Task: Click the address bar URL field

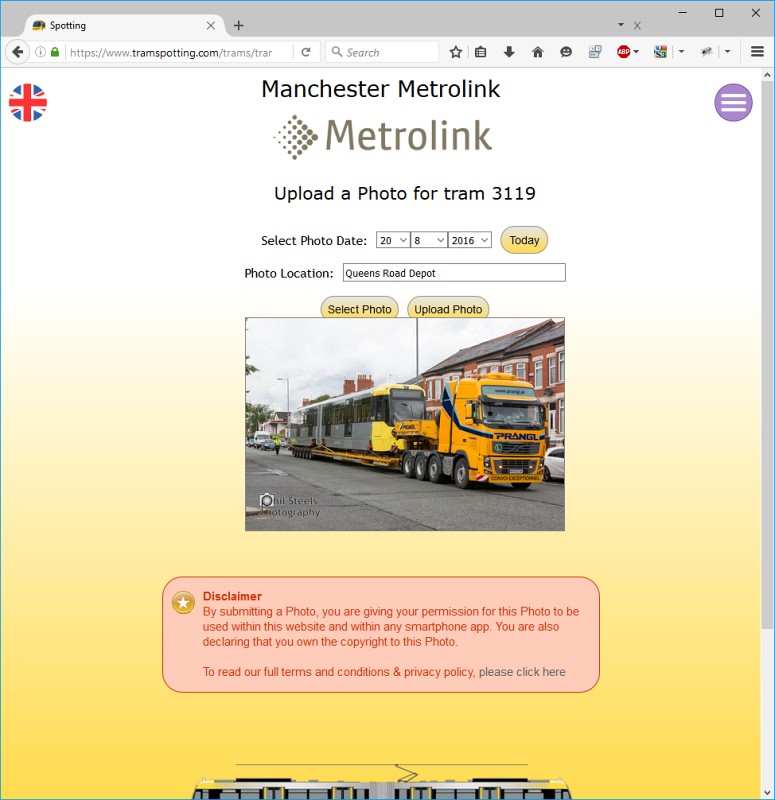Action: (179, 52)
